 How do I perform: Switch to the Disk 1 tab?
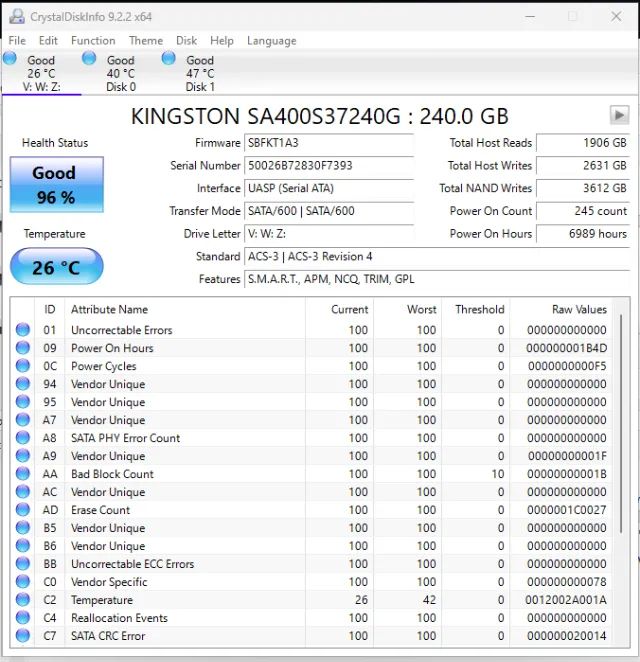click(x=200, y=73)
